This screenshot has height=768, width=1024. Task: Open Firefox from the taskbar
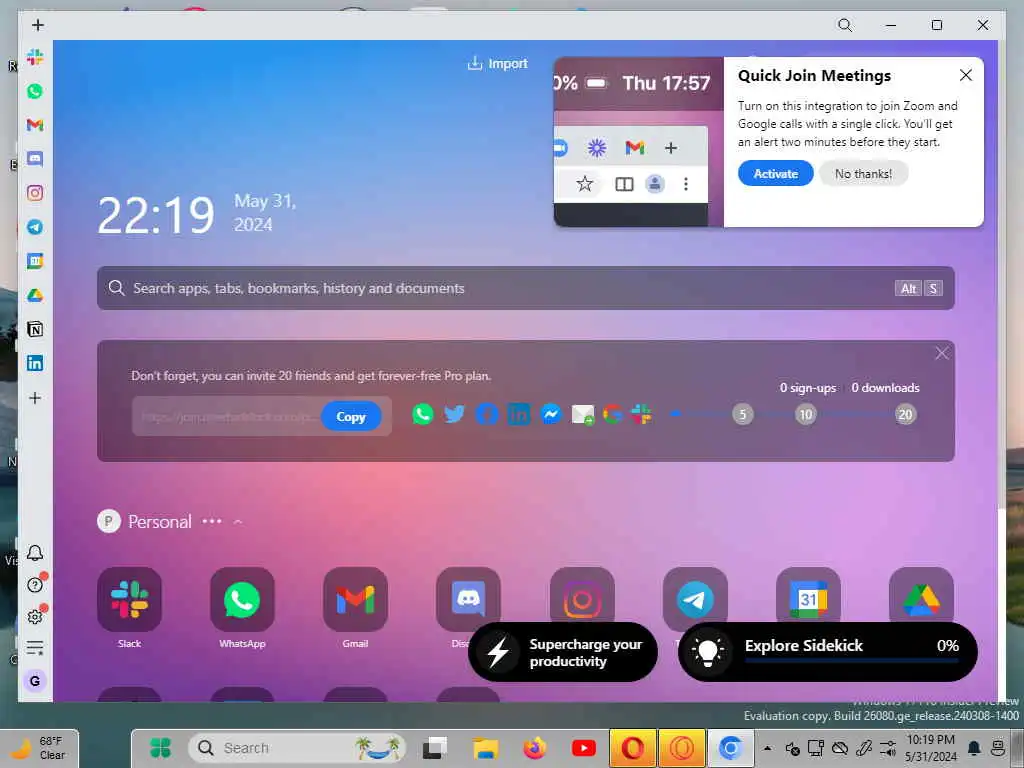pos(534,748)
